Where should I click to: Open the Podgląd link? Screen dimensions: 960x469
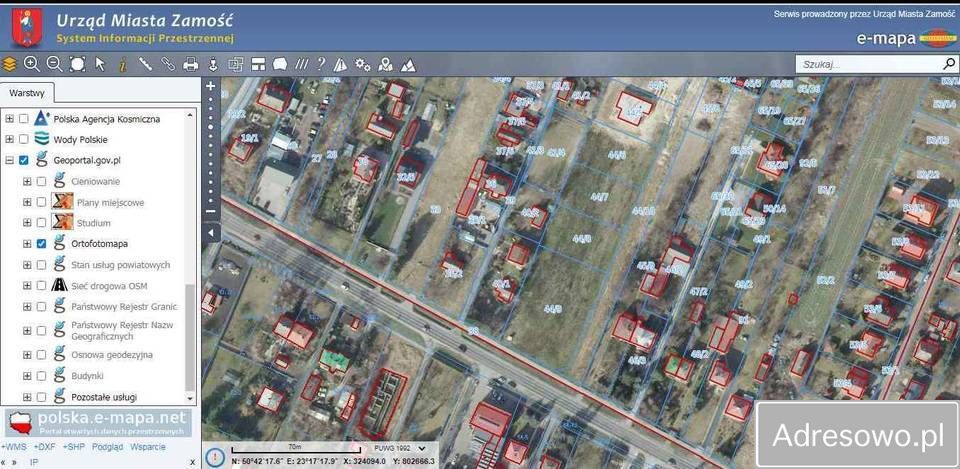click(107, 447)
